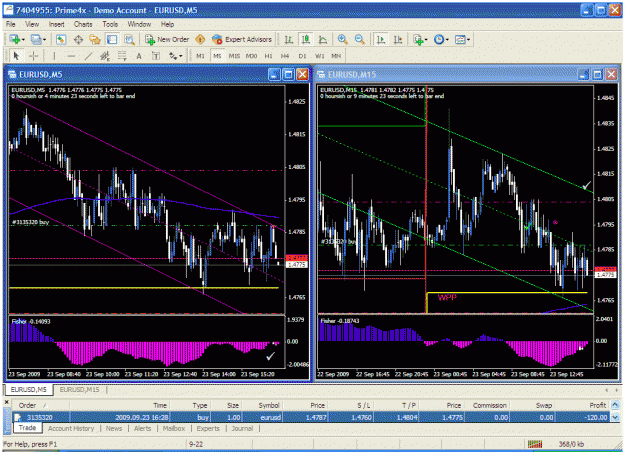Choose the text (A) drawing tool
The image size is (625, 452).
pyautogui.click(x=139, y=56)
